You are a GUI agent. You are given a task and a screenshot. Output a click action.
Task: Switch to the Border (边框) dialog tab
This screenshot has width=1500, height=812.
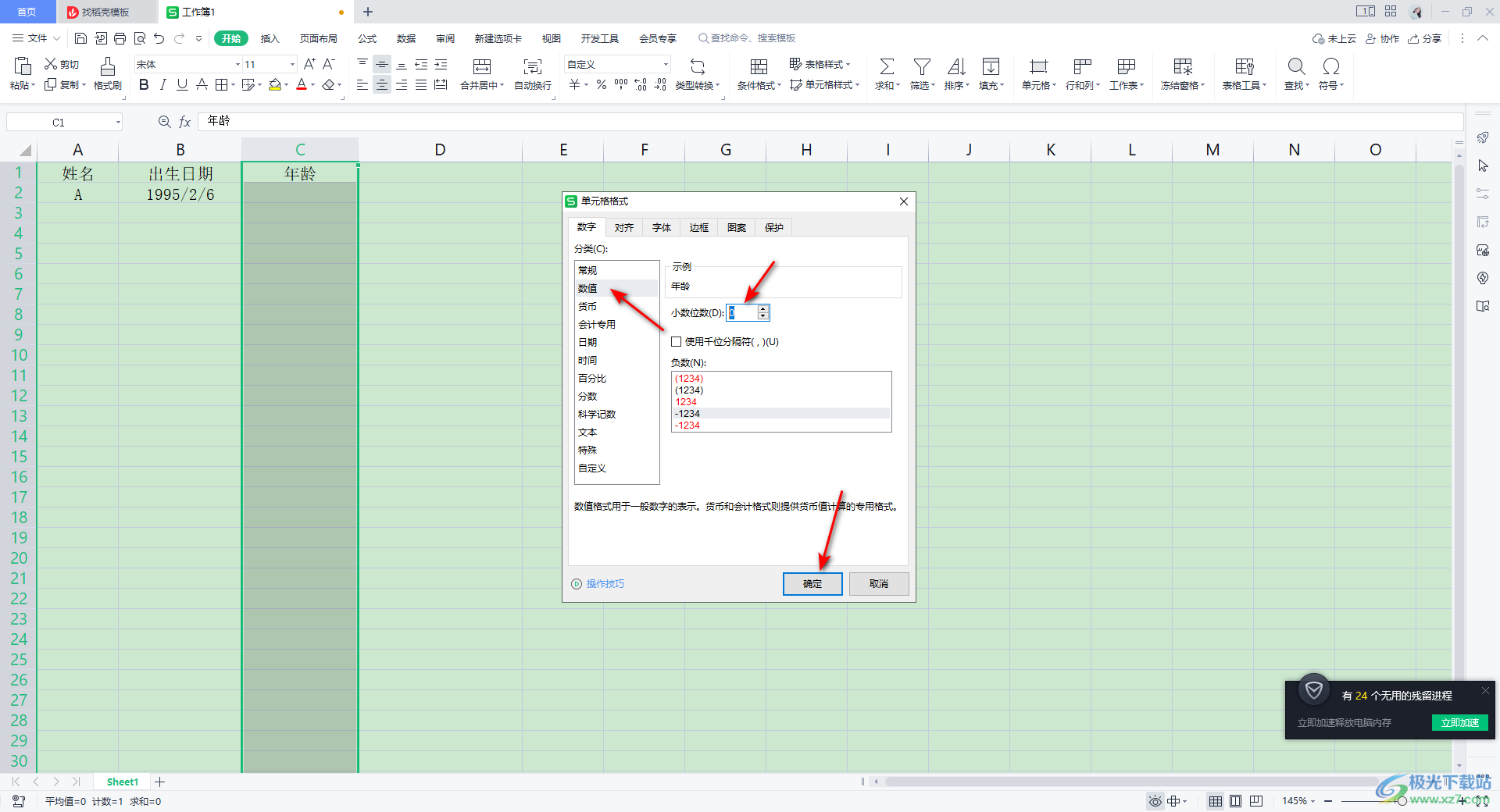tap(699, 227)
